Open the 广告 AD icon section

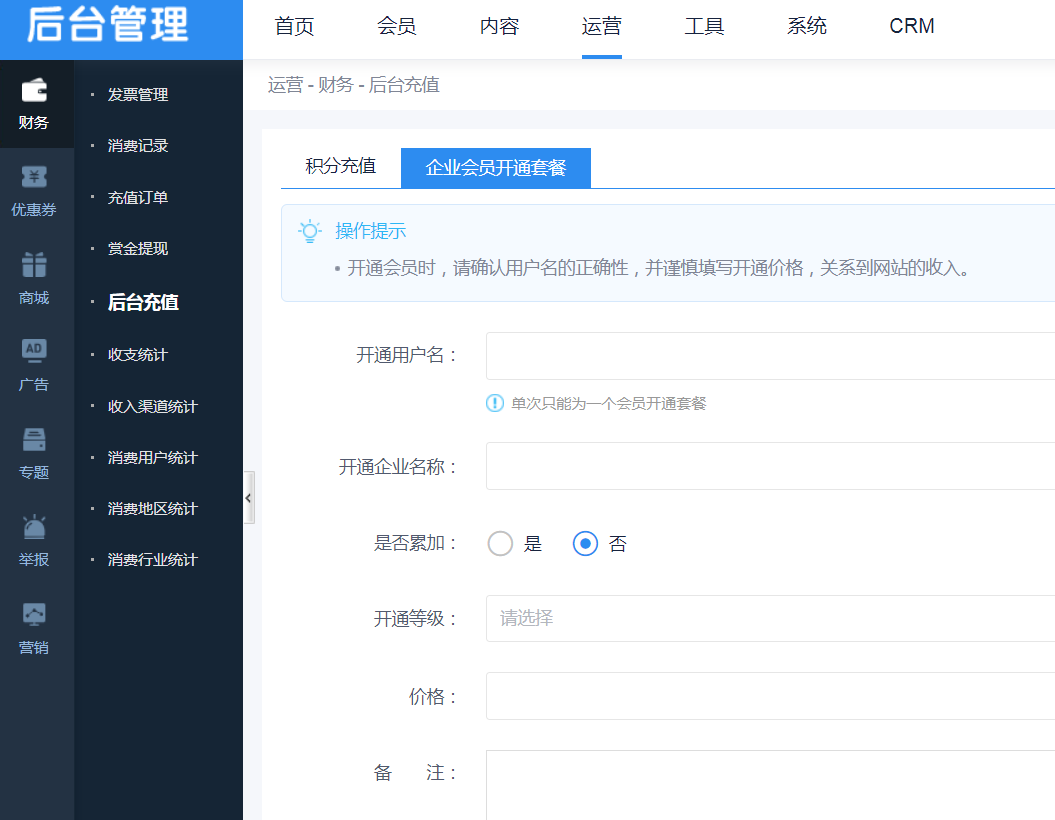coord(34,366)
